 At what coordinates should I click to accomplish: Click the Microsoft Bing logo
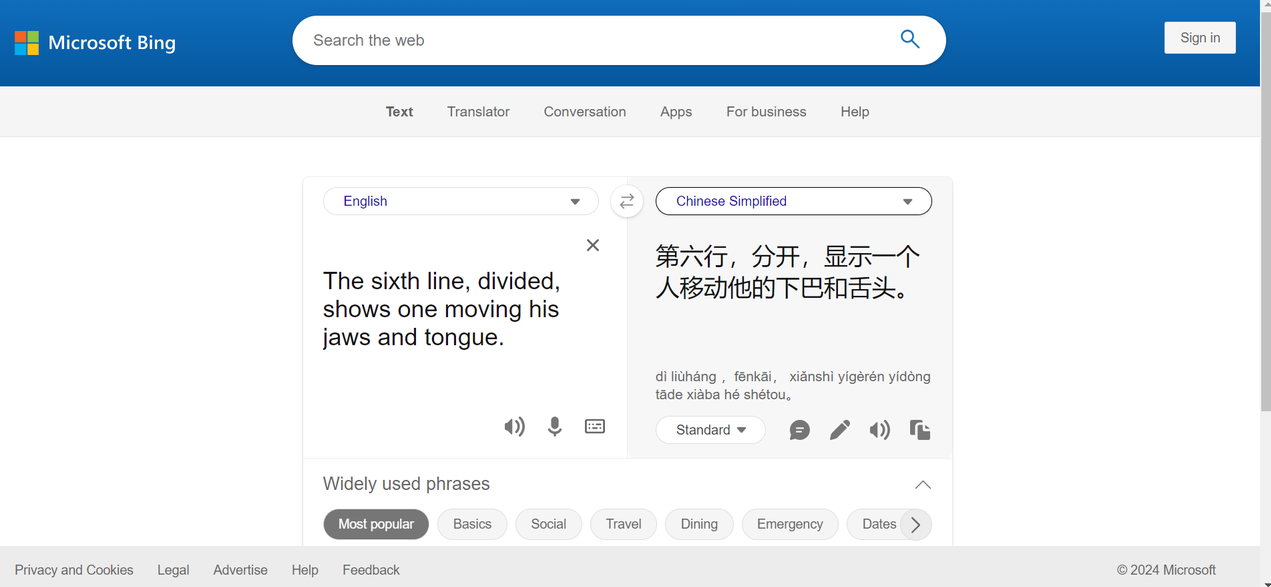(x=95, y=43)
